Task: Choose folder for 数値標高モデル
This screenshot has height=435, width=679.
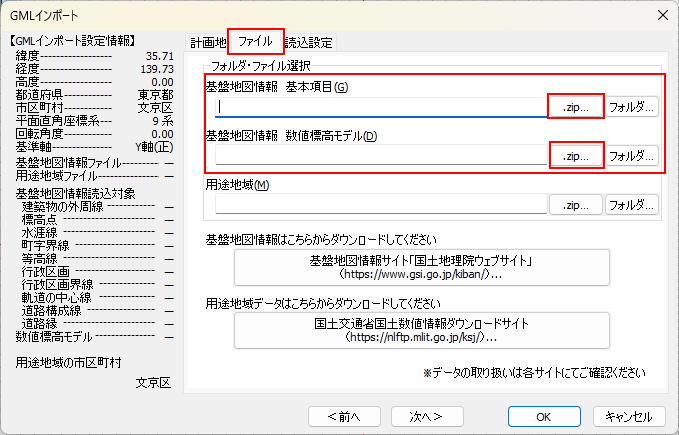Action: tap(632, 156)
